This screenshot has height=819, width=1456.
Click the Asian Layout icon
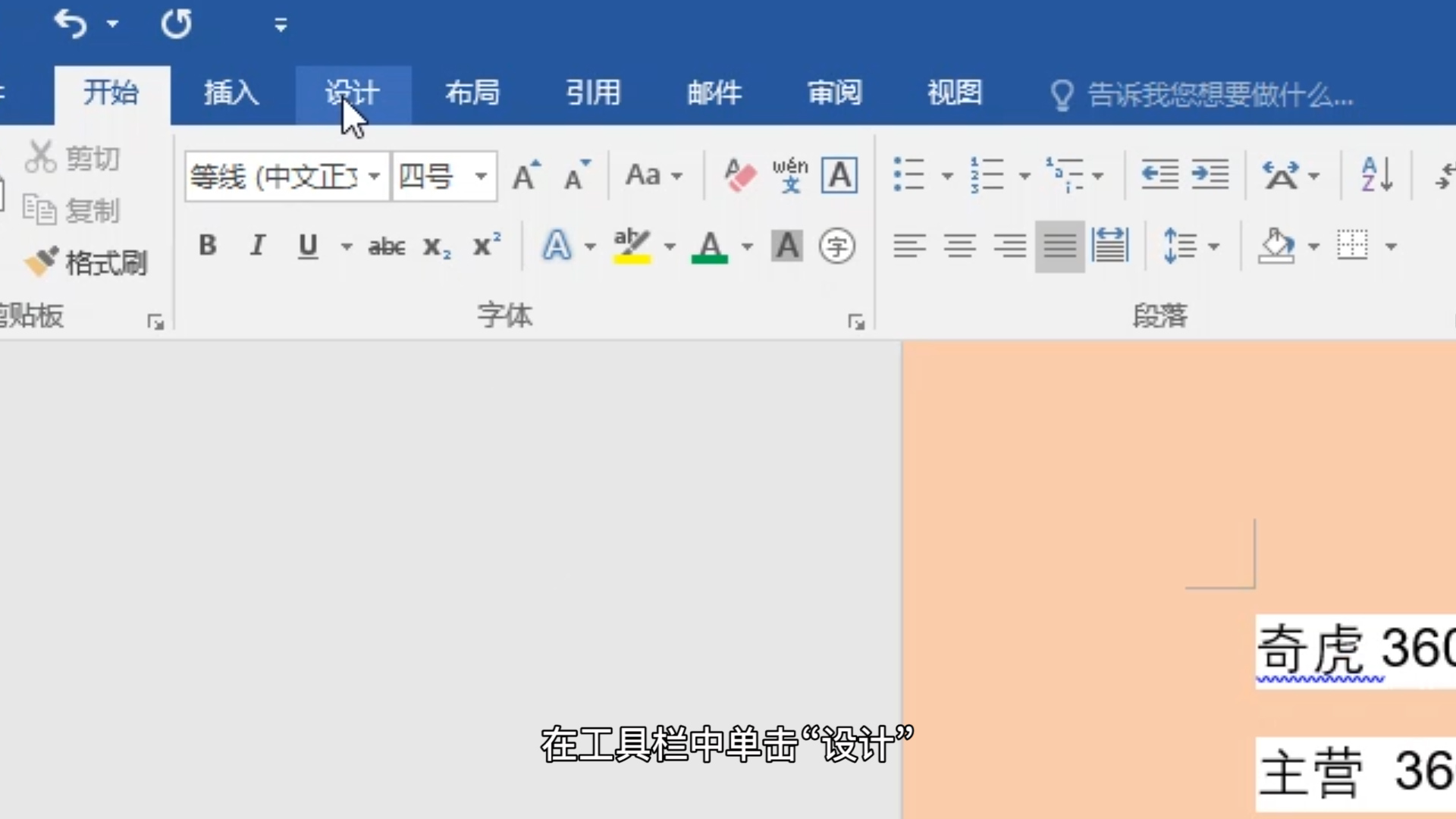1281,175
